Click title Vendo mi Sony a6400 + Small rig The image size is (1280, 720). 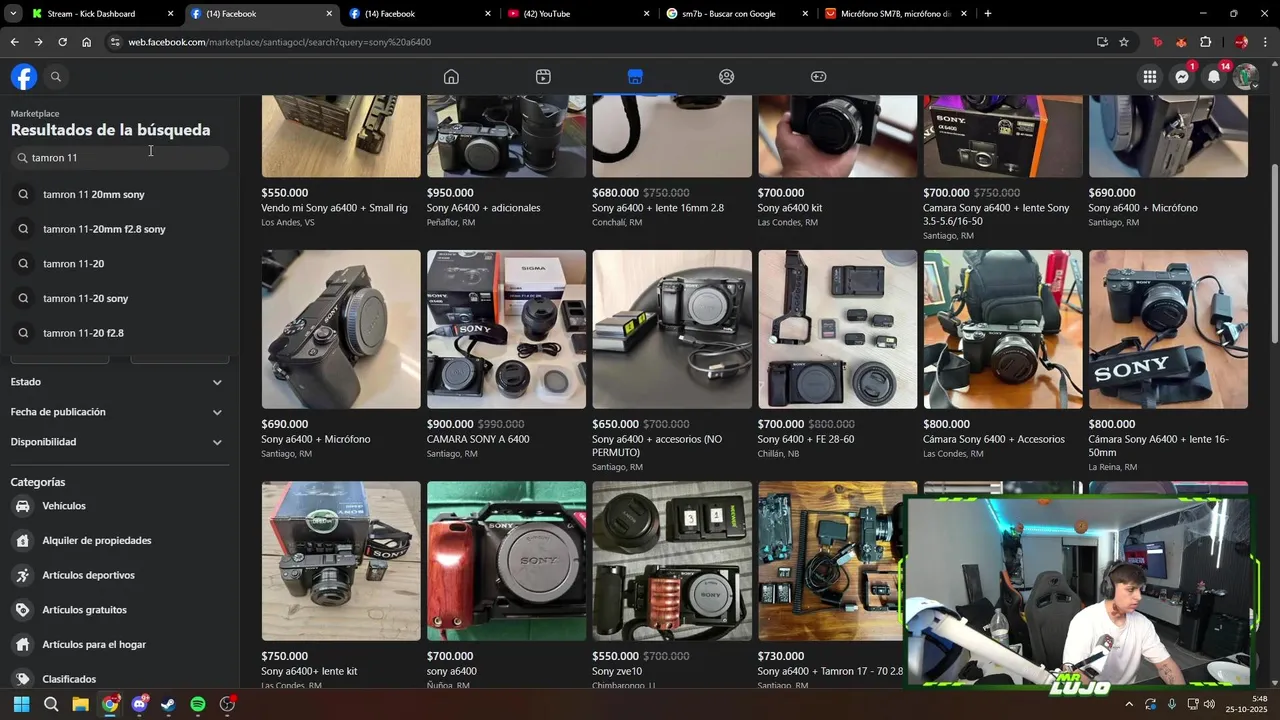(334, 208)
